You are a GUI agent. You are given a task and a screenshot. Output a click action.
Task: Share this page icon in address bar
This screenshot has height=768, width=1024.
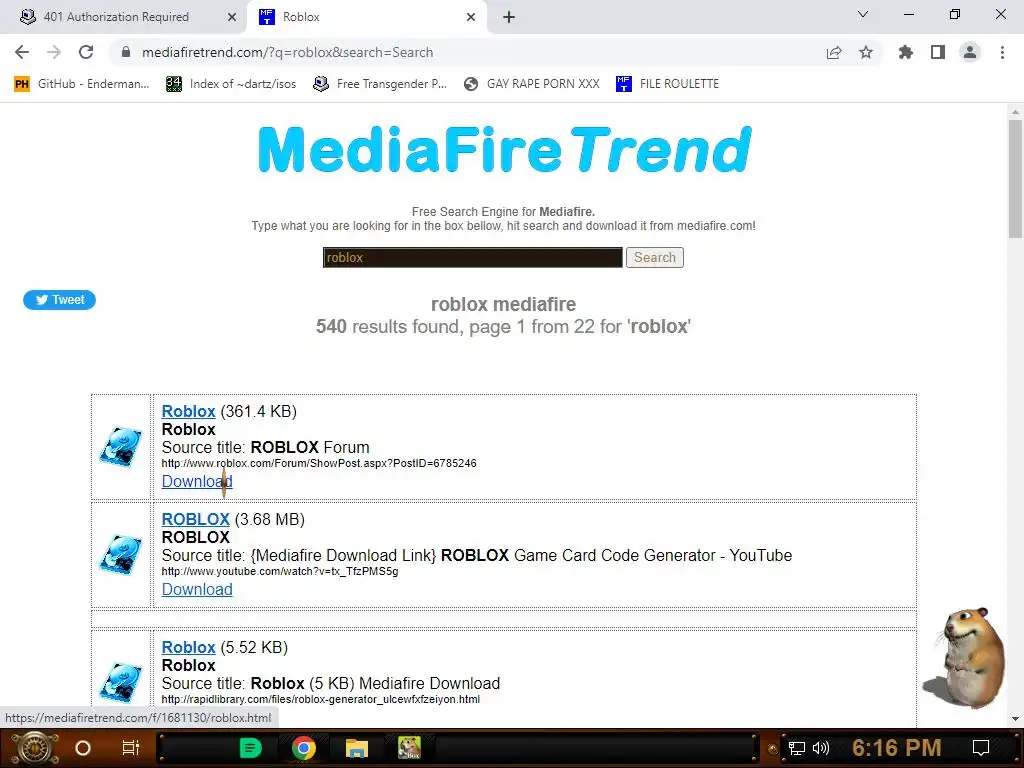coord(834,52)
